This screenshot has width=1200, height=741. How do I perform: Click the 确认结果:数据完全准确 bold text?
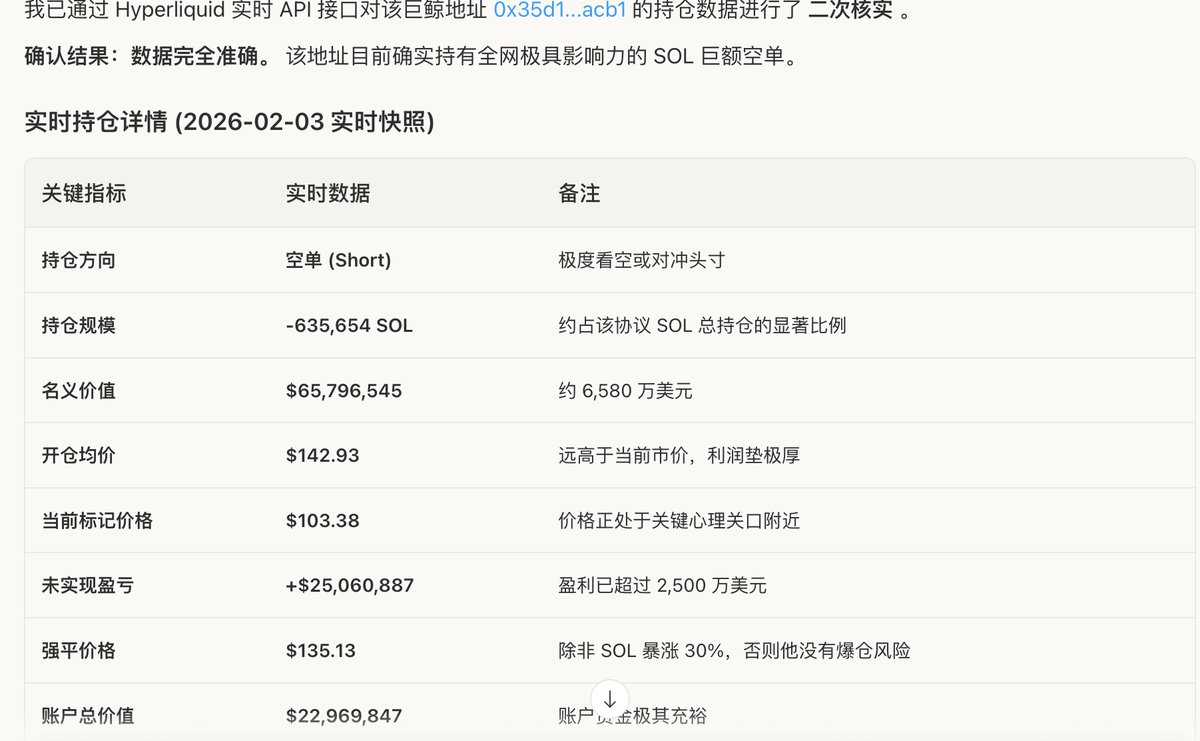click(148, 55)
